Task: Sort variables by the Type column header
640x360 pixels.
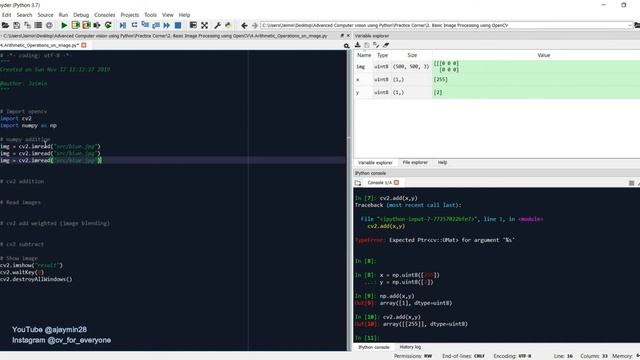Action: coord(382,55)
